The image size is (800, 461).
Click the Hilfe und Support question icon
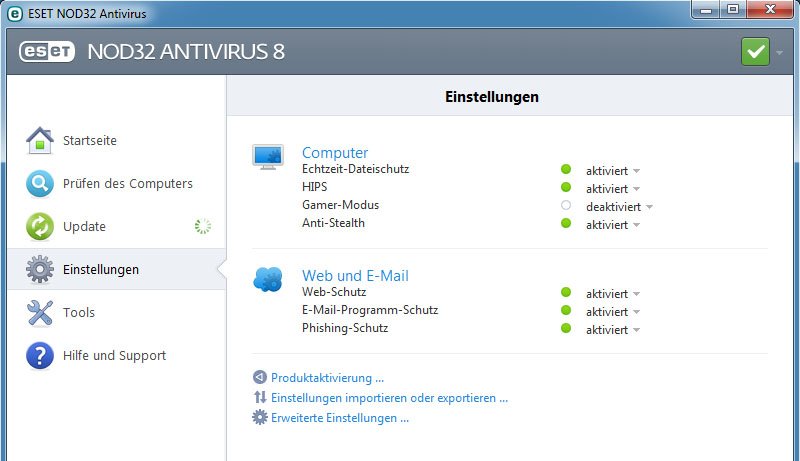coord(40,355)
